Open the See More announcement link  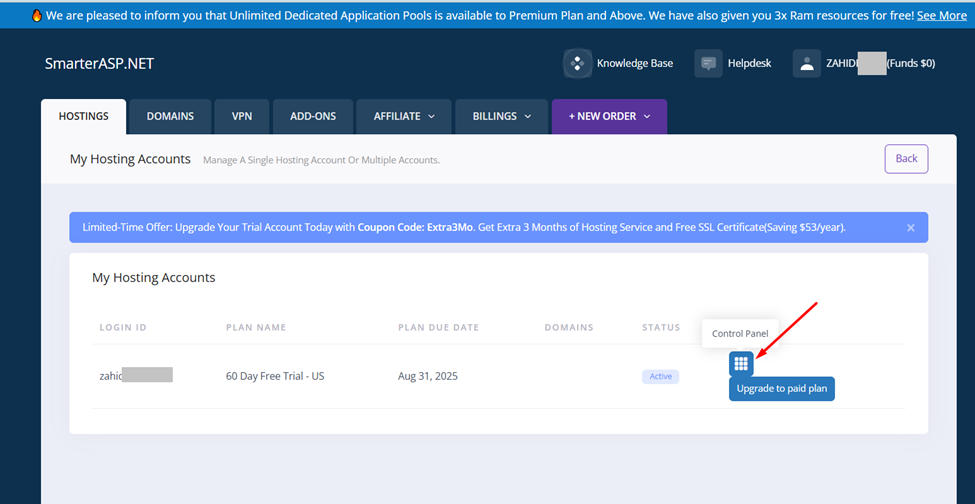pos(941,15)
